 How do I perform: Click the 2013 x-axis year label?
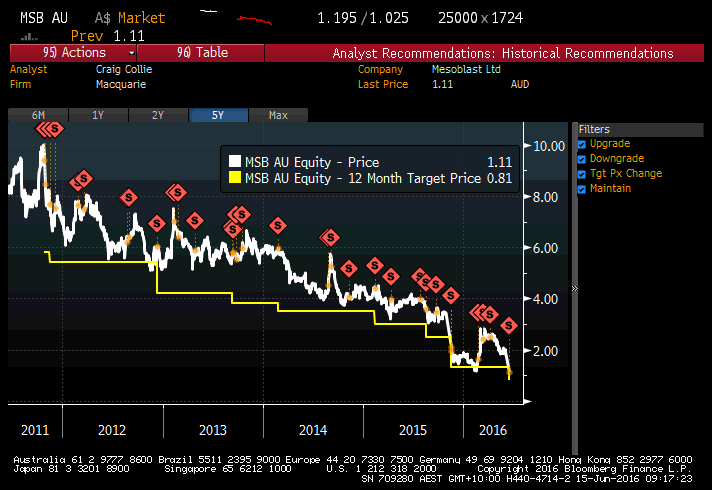point(213,430)
